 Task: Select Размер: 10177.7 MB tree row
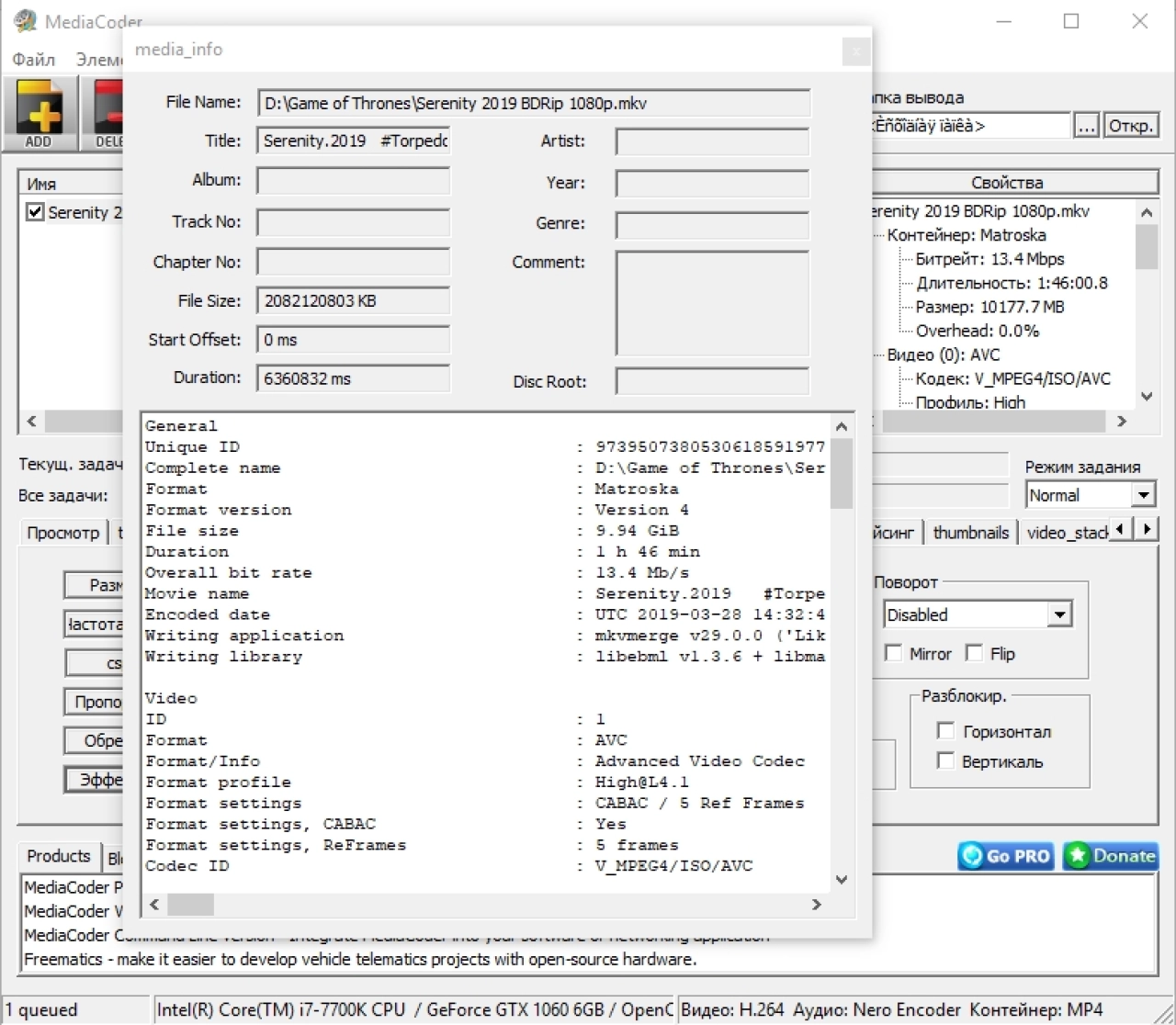989,307
